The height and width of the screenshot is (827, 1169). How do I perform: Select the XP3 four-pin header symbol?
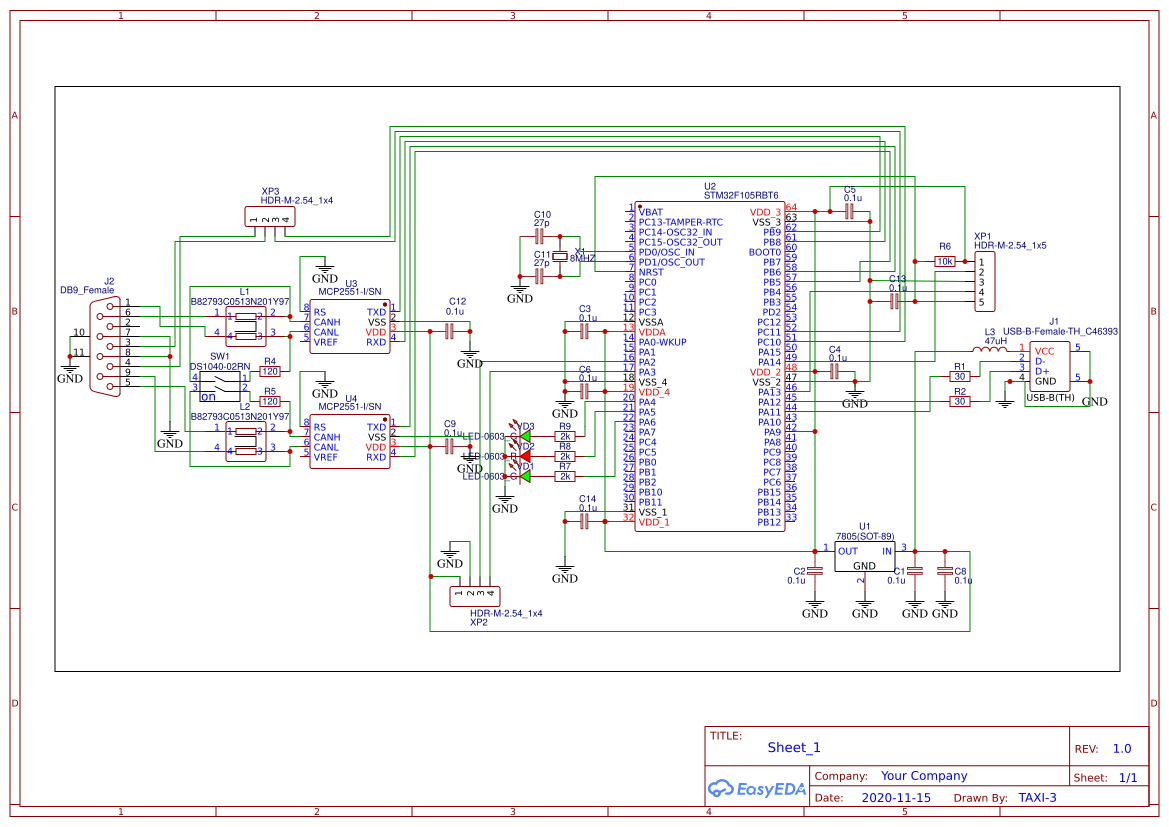(270, 217)
